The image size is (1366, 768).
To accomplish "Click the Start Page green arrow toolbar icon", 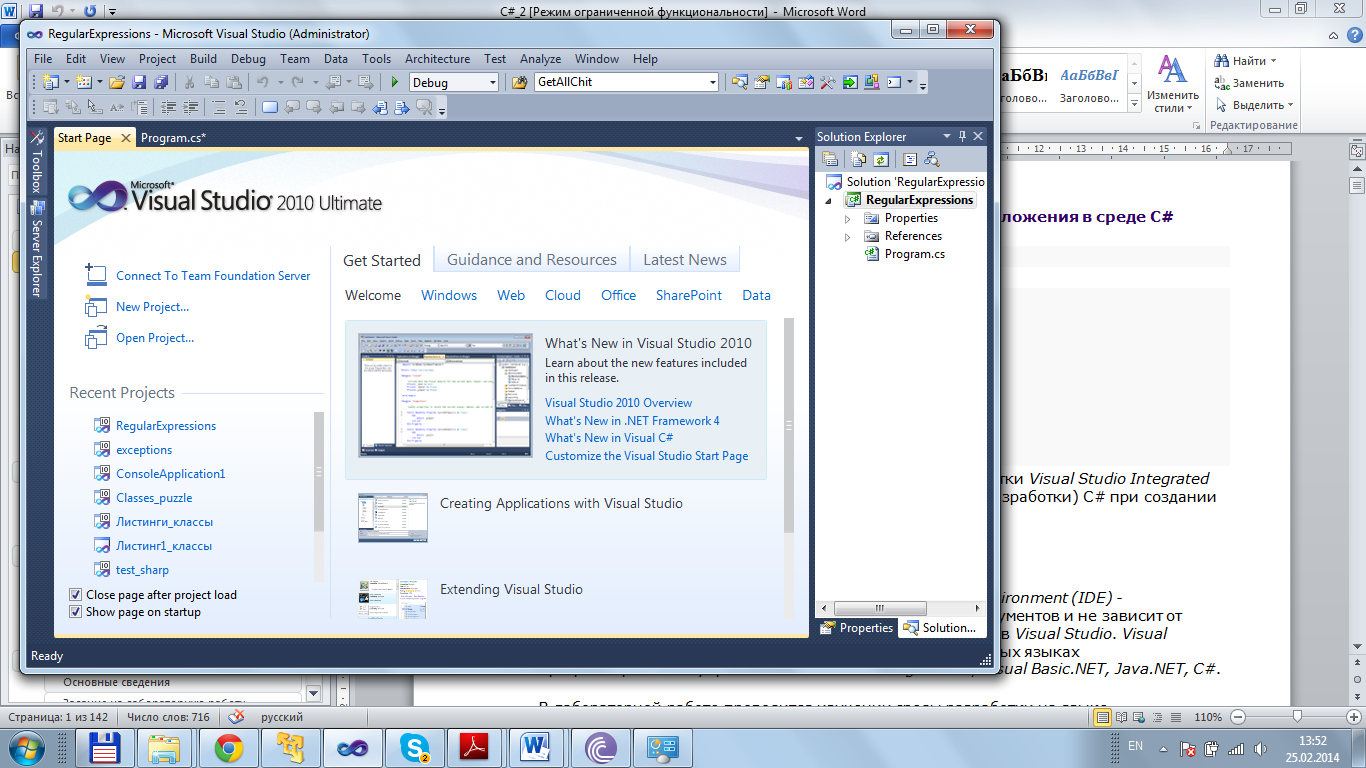I will point(850,82).
